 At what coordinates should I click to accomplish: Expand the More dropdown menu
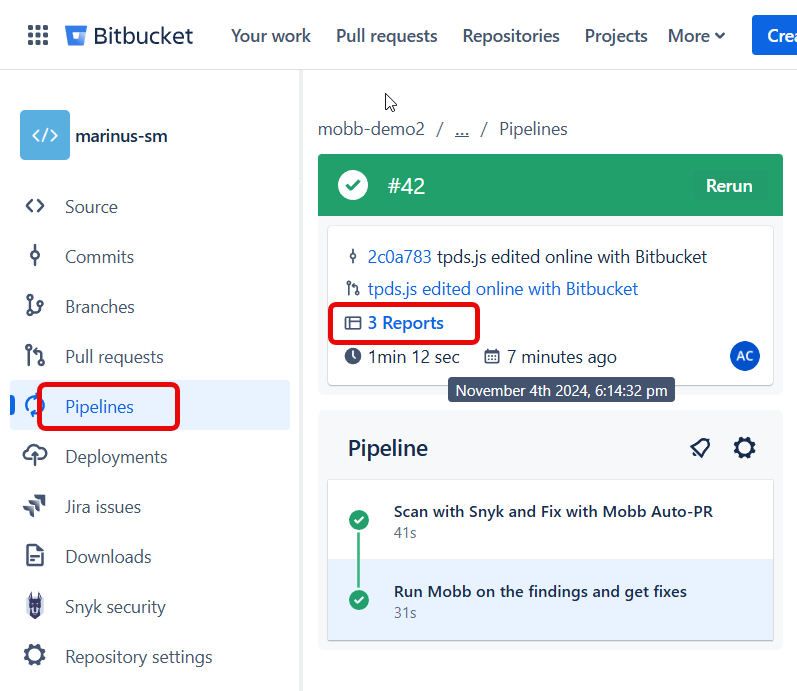coord(696,36)
